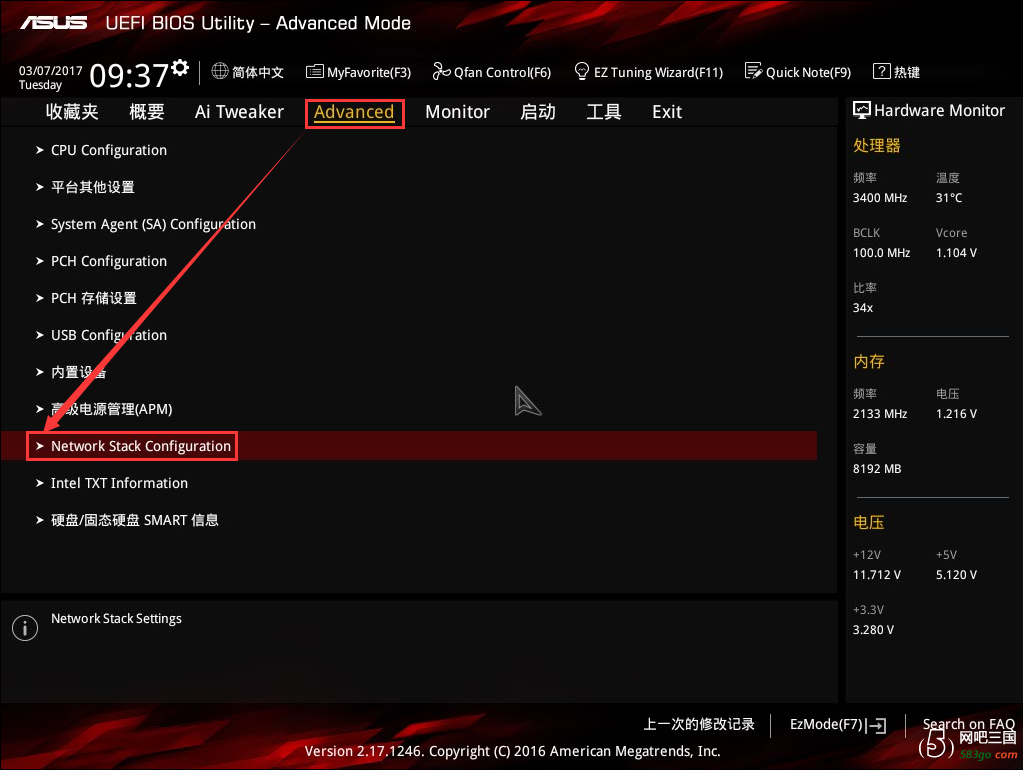Image resolution: width=1023 pixels, height=770 pixels.
Task: Open MyFavorite(F3)
Action: coord(369,72)
